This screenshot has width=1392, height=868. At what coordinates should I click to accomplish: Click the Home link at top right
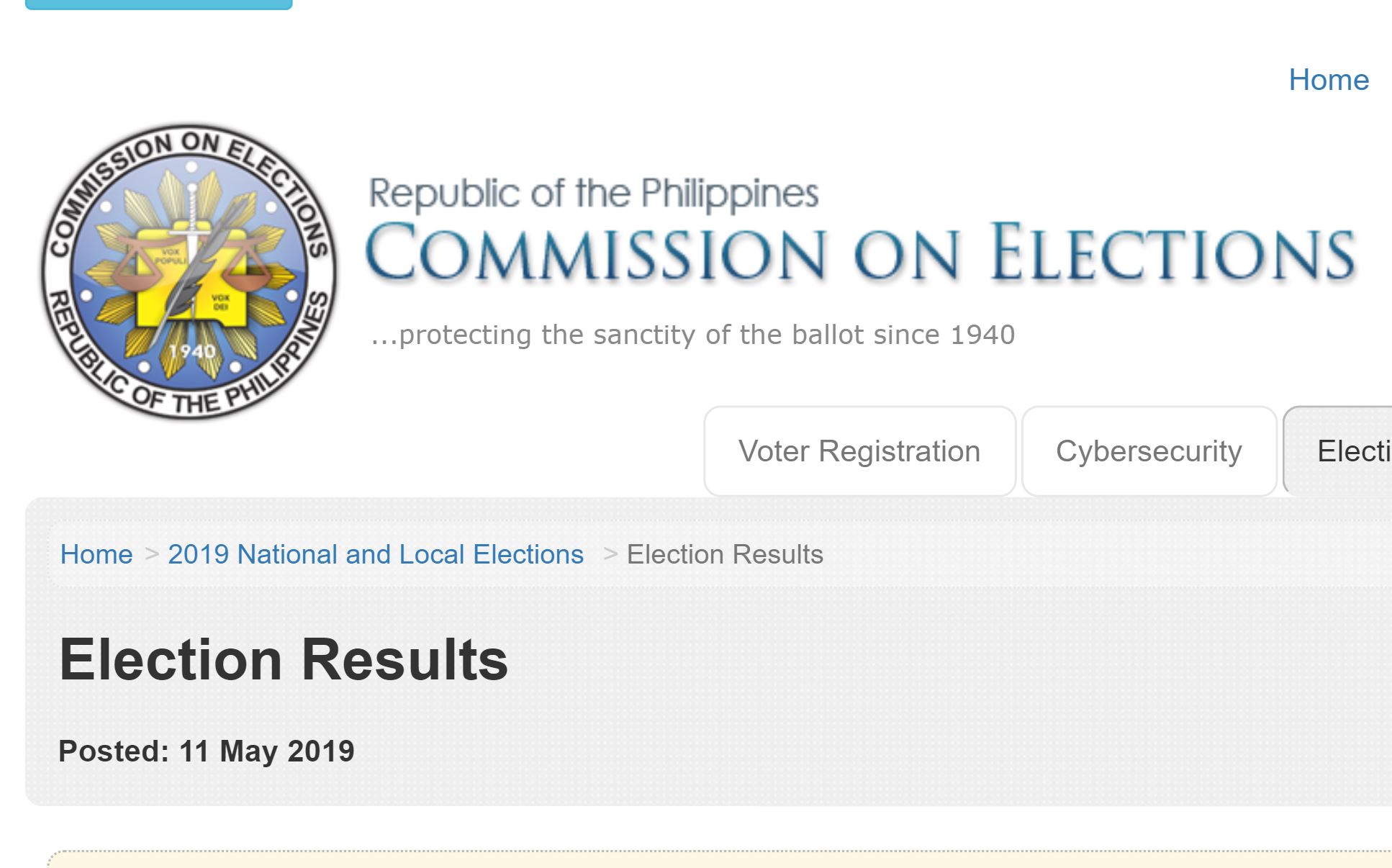point(1328,80)
